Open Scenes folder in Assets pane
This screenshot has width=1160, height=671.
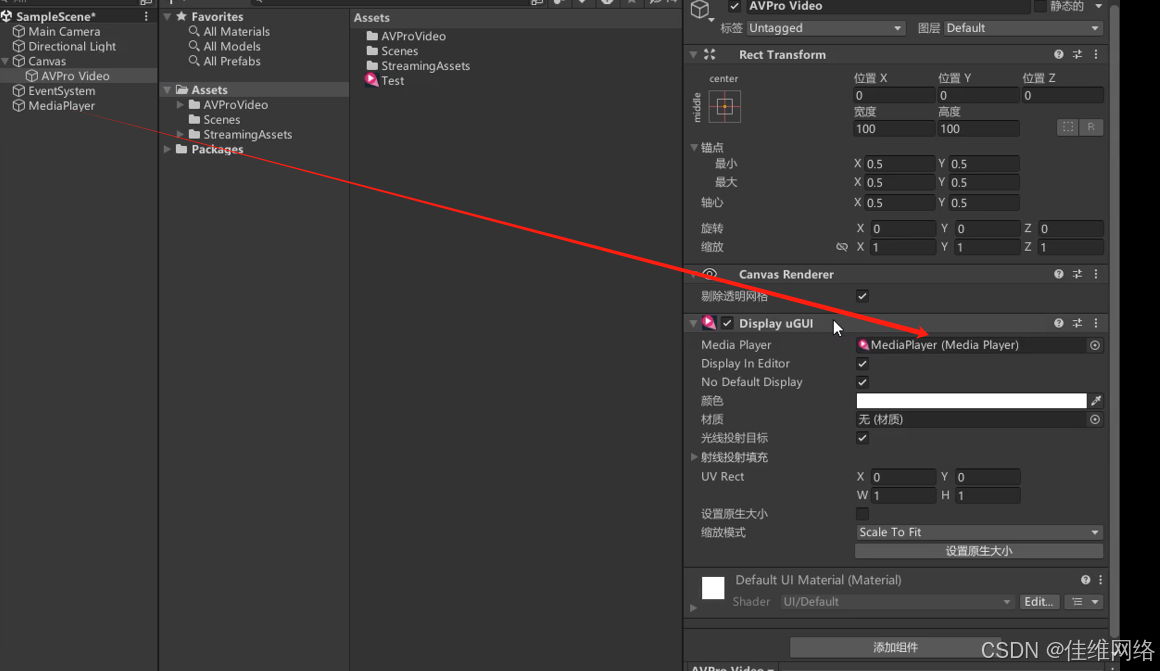[399, 50]
